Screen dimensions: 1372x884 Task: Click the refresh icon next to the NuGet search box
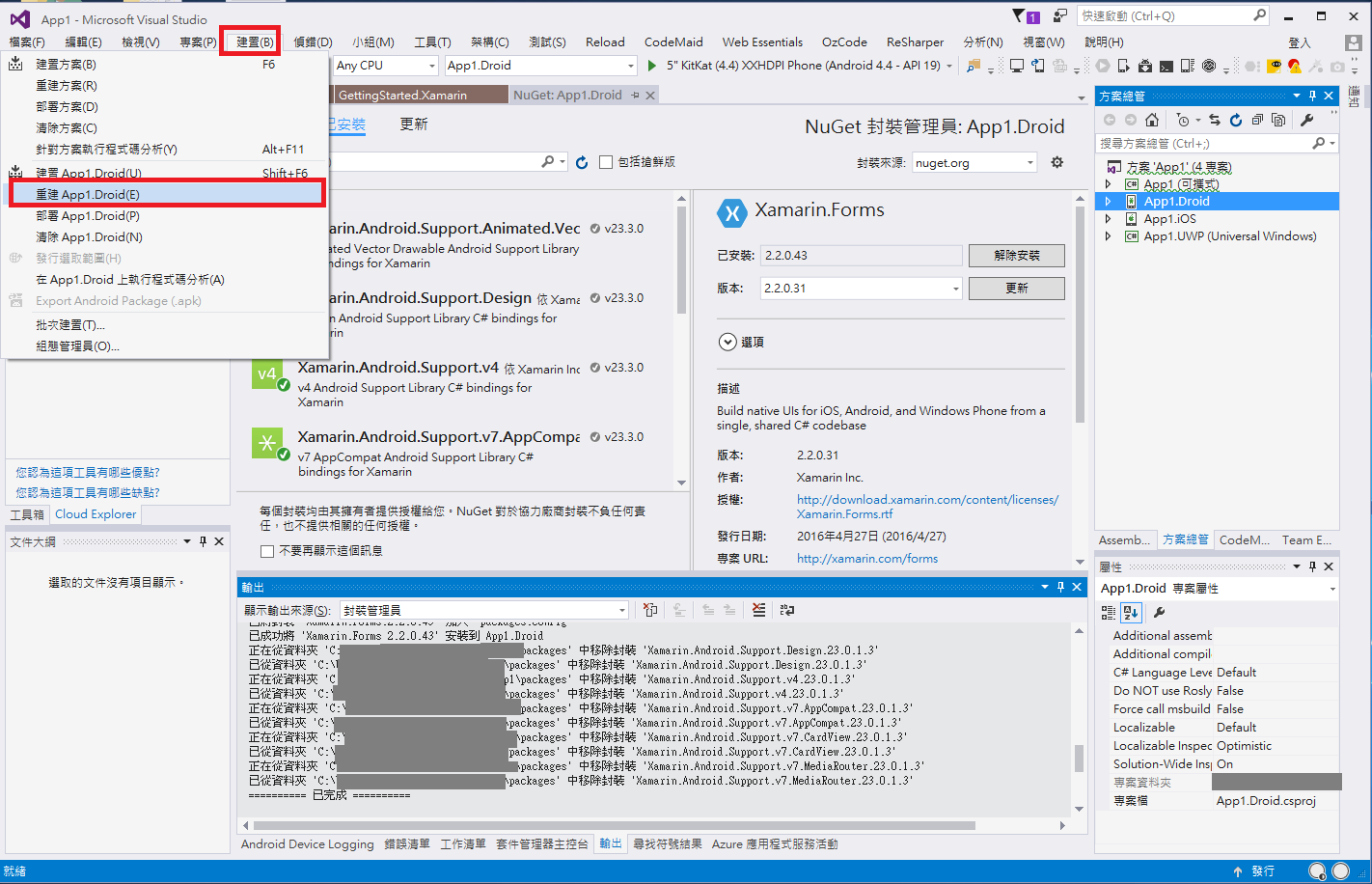tap(582, 162)
